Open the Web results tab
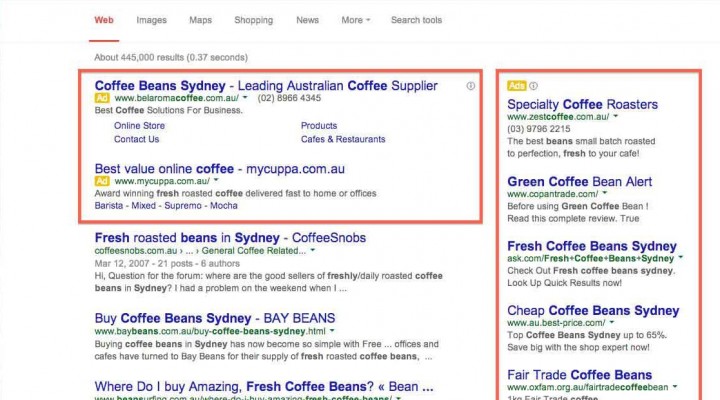Viewport: 720px width, 400px height. (104, 20)
